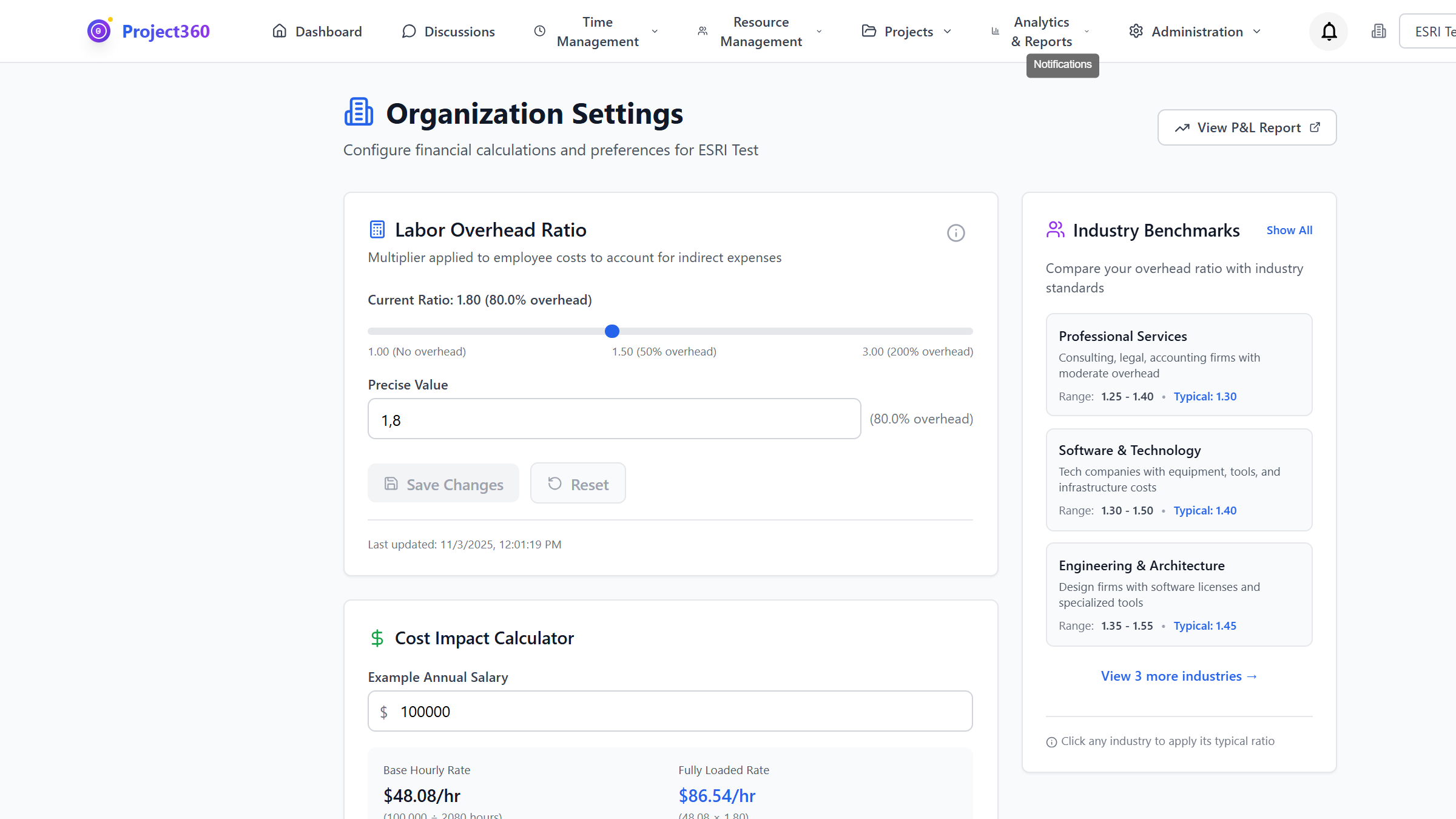The width and height of the screenshot is (1456, 819).
Task: Click the Show All benchmarks link
Action: point(1289,230)
